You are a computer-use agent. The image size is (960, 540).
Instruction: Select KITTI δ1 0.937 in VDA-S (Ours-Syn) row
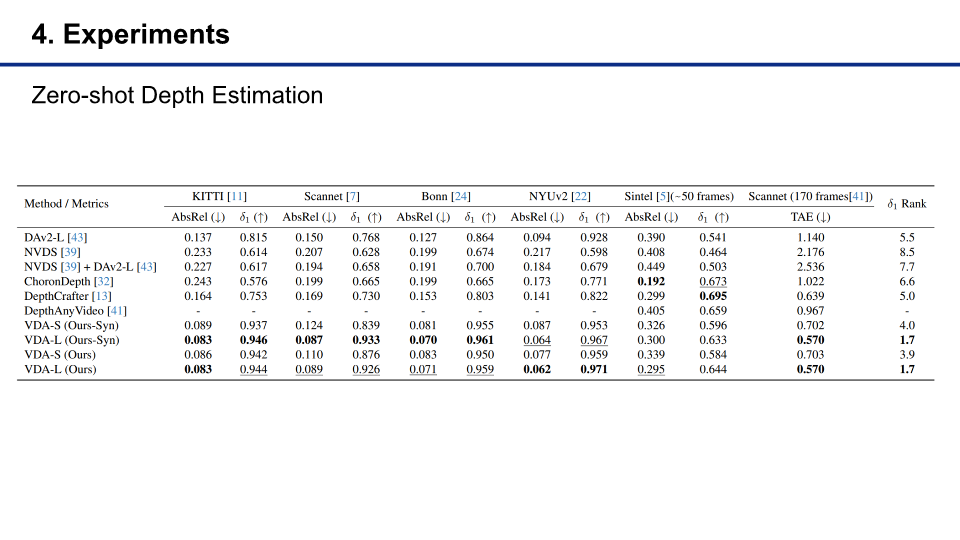(x=253, y=325)
